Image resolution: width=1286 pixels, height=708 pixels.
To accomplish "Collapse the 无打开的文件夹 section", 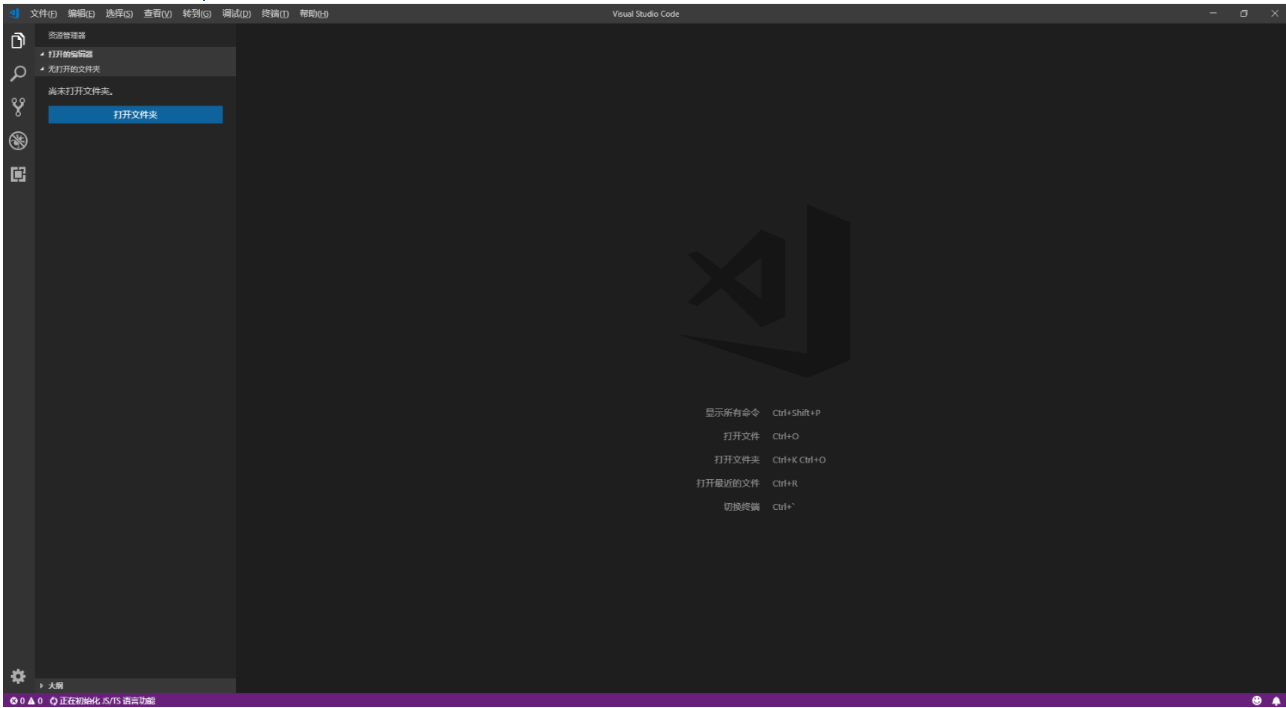I will click(x=135, y=69).
